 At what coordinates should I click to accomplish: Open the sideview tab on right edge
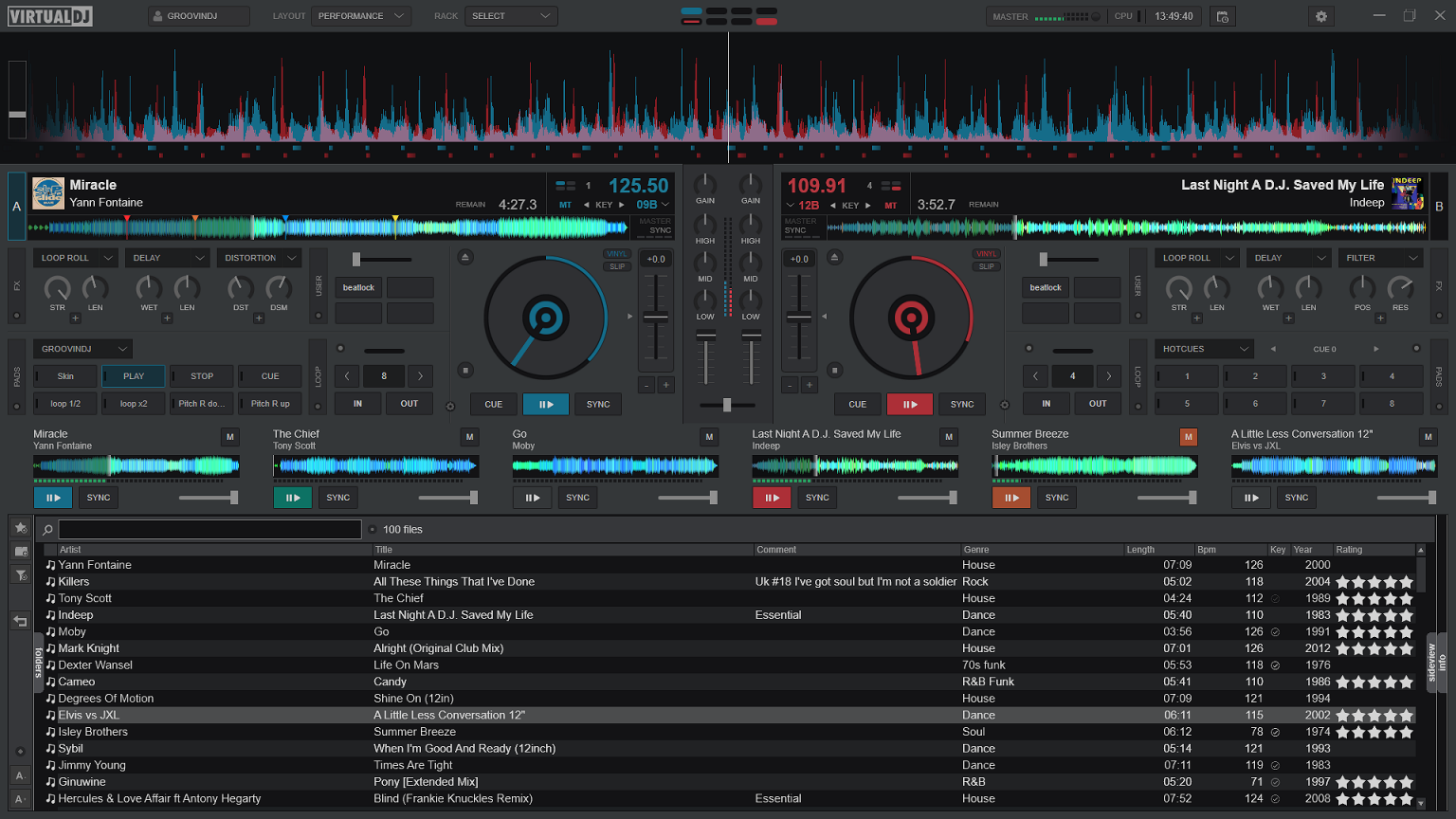1432,663
